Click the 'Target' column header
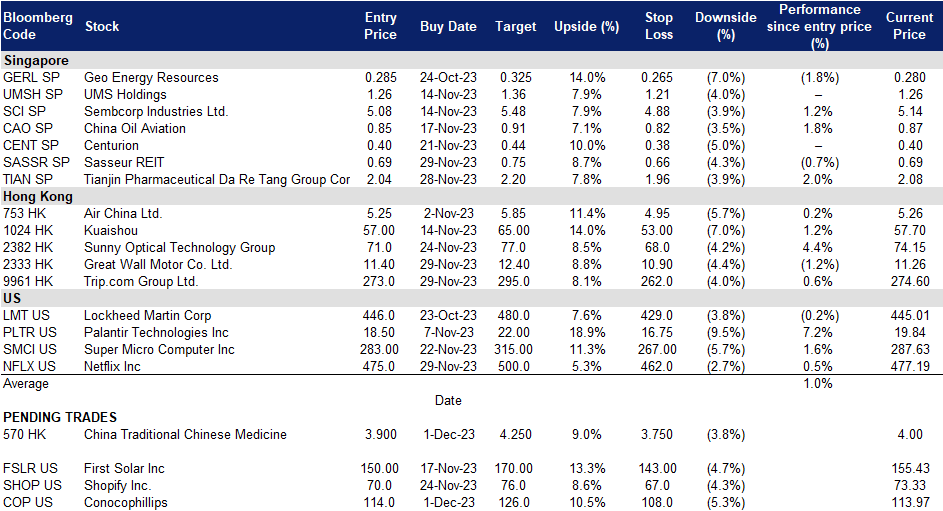Image resolution: width=943 pixels, height=511 pixels. 515,26
